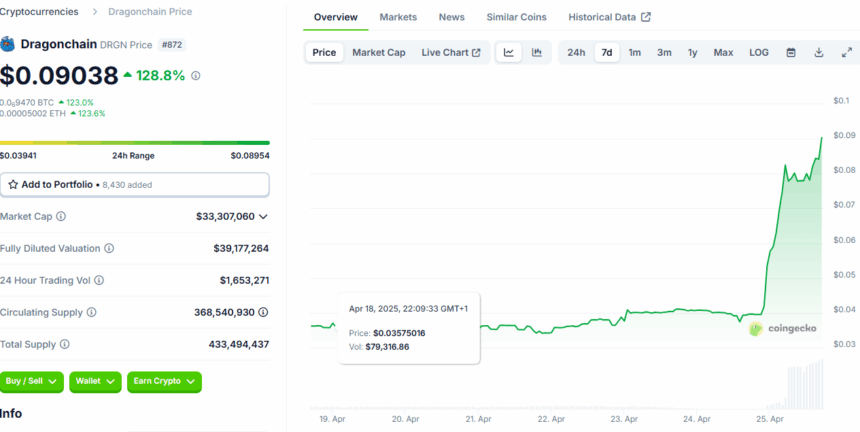Open the Historical Data tab
The image size is (860, 432).
pyautogui.click(x=609, y=17)
